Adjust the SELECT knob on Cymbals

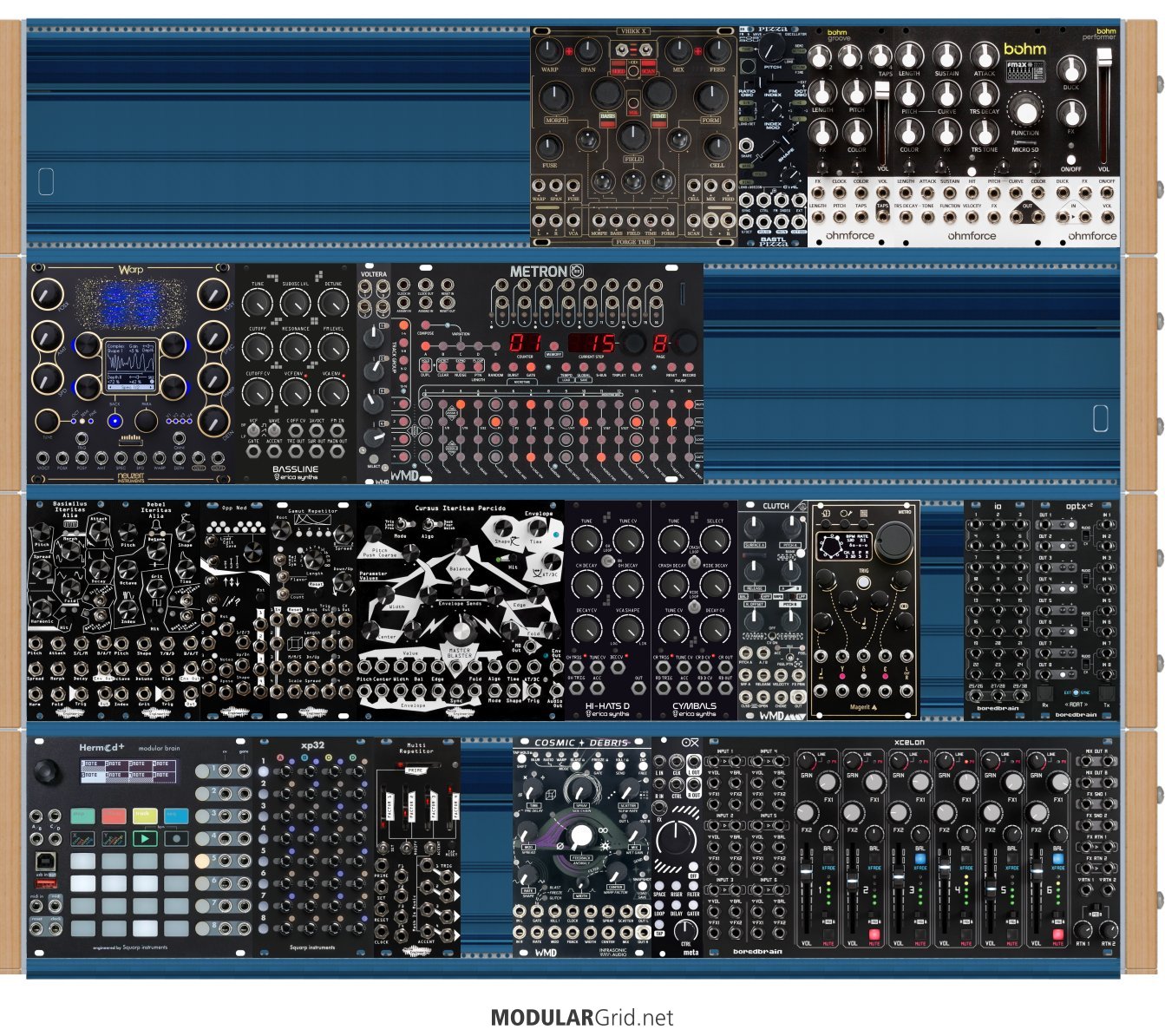tap(716, 541)
